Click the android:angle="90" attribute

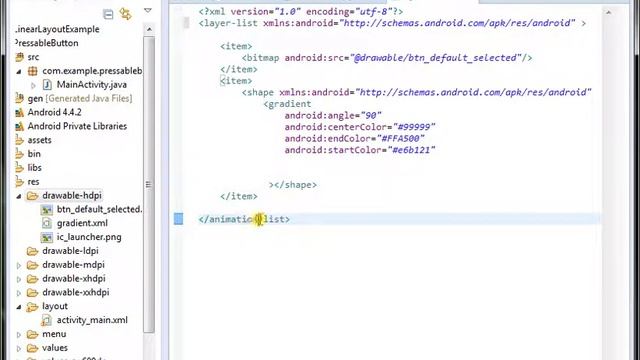tap(333, 116)
